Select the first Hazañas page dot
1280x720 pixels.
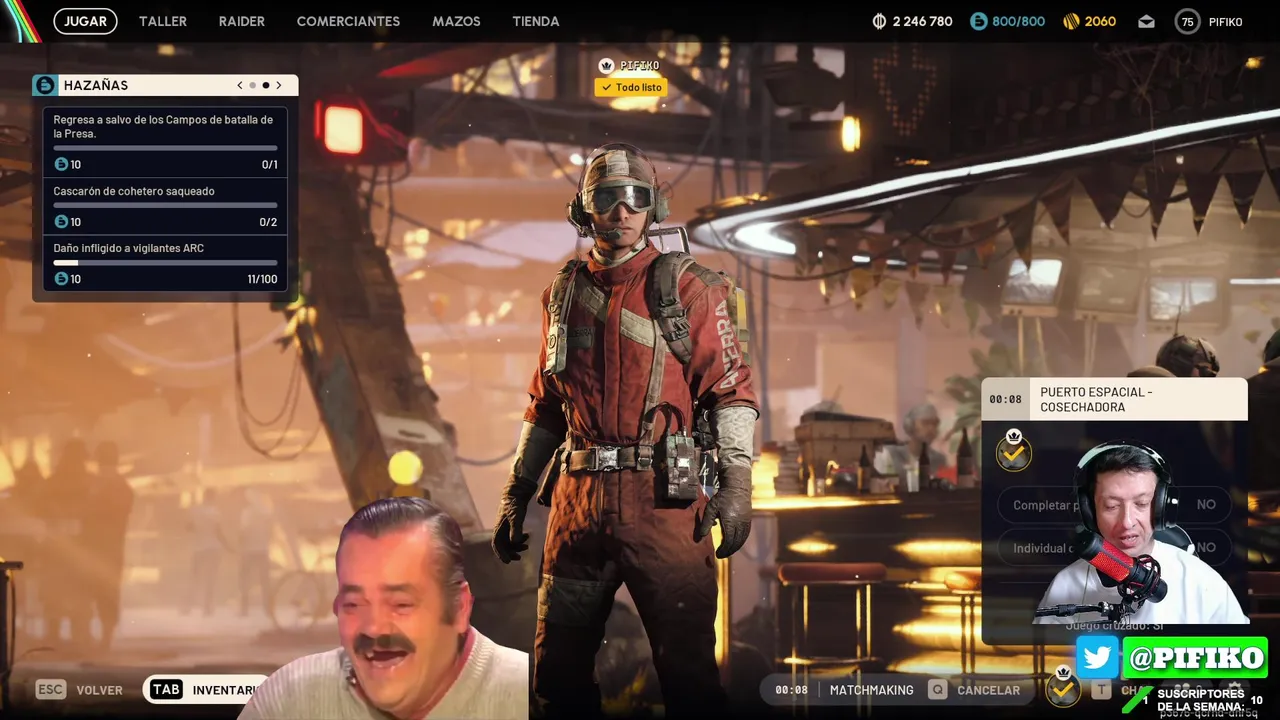253,85
